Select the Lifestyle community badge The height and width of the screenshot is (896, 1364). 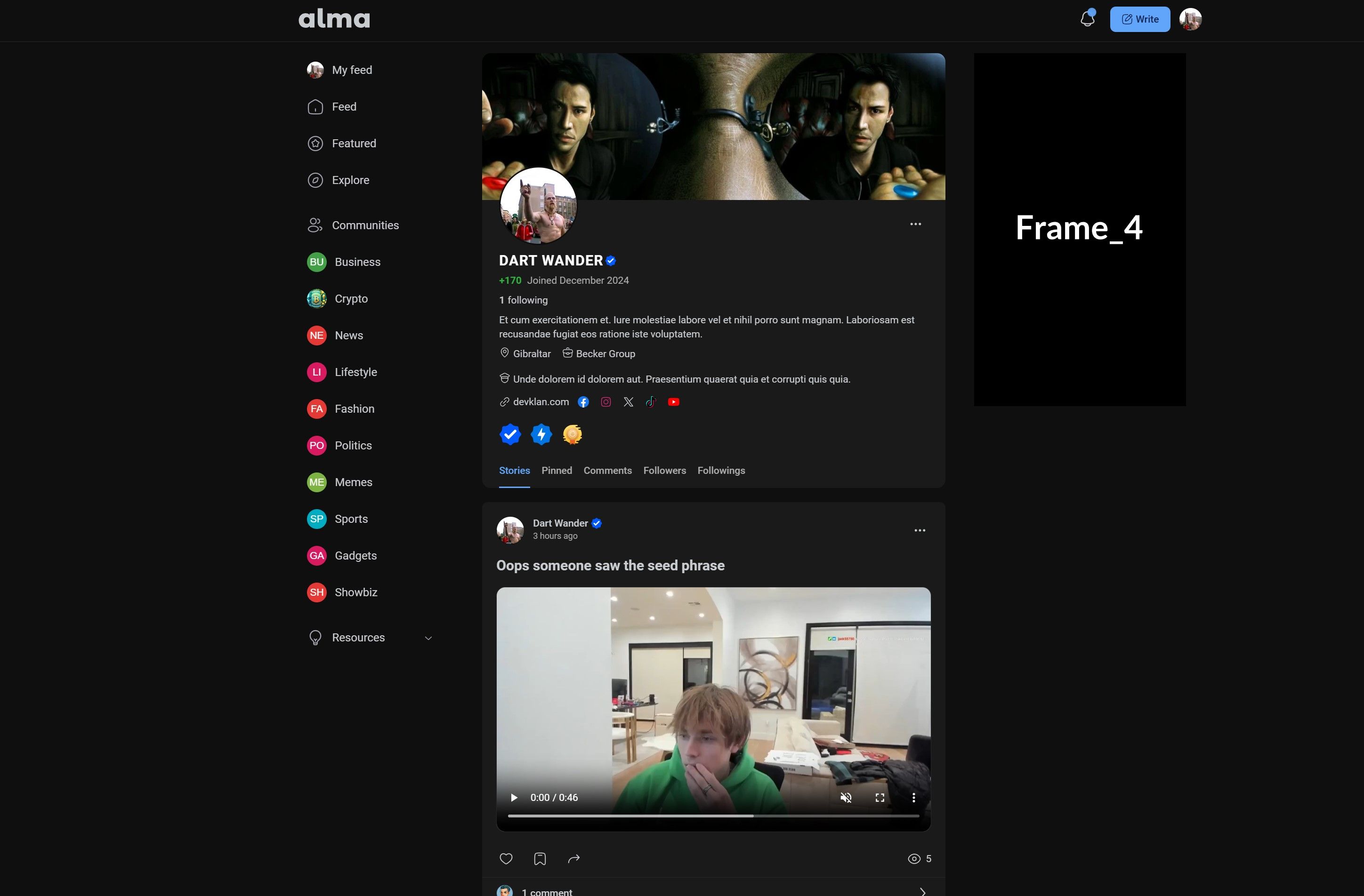316,372
